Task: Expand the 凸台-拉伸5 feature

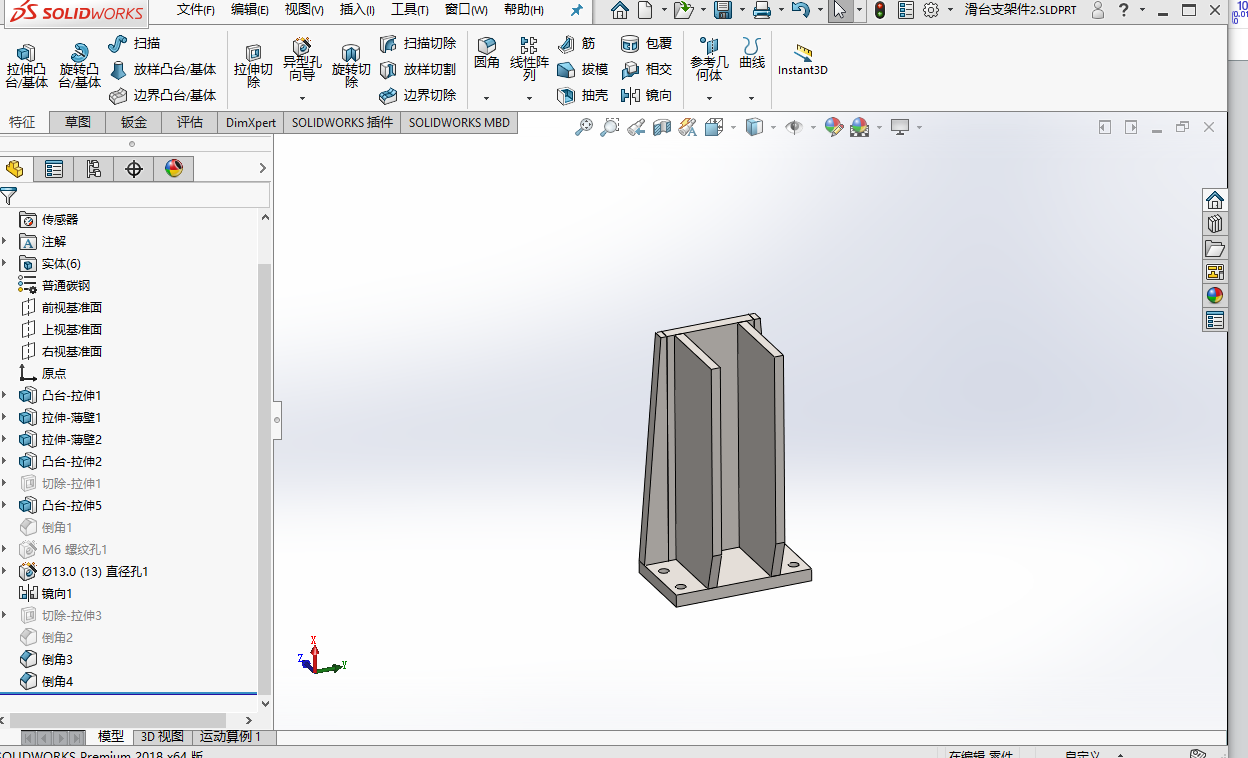Action: tap(5, 506)
